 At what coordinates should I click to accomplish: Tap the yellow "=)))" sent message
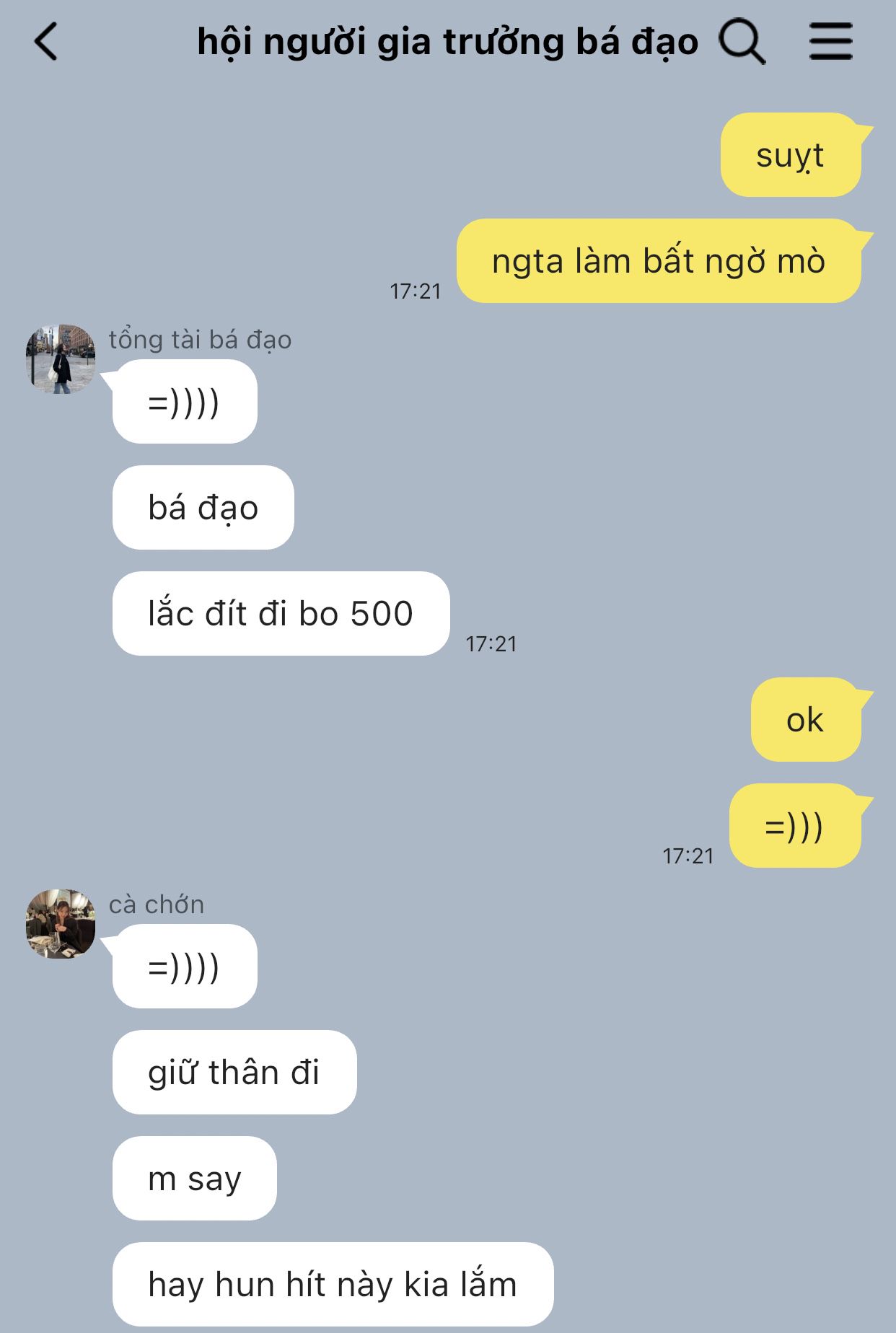(x=795, y=825)
